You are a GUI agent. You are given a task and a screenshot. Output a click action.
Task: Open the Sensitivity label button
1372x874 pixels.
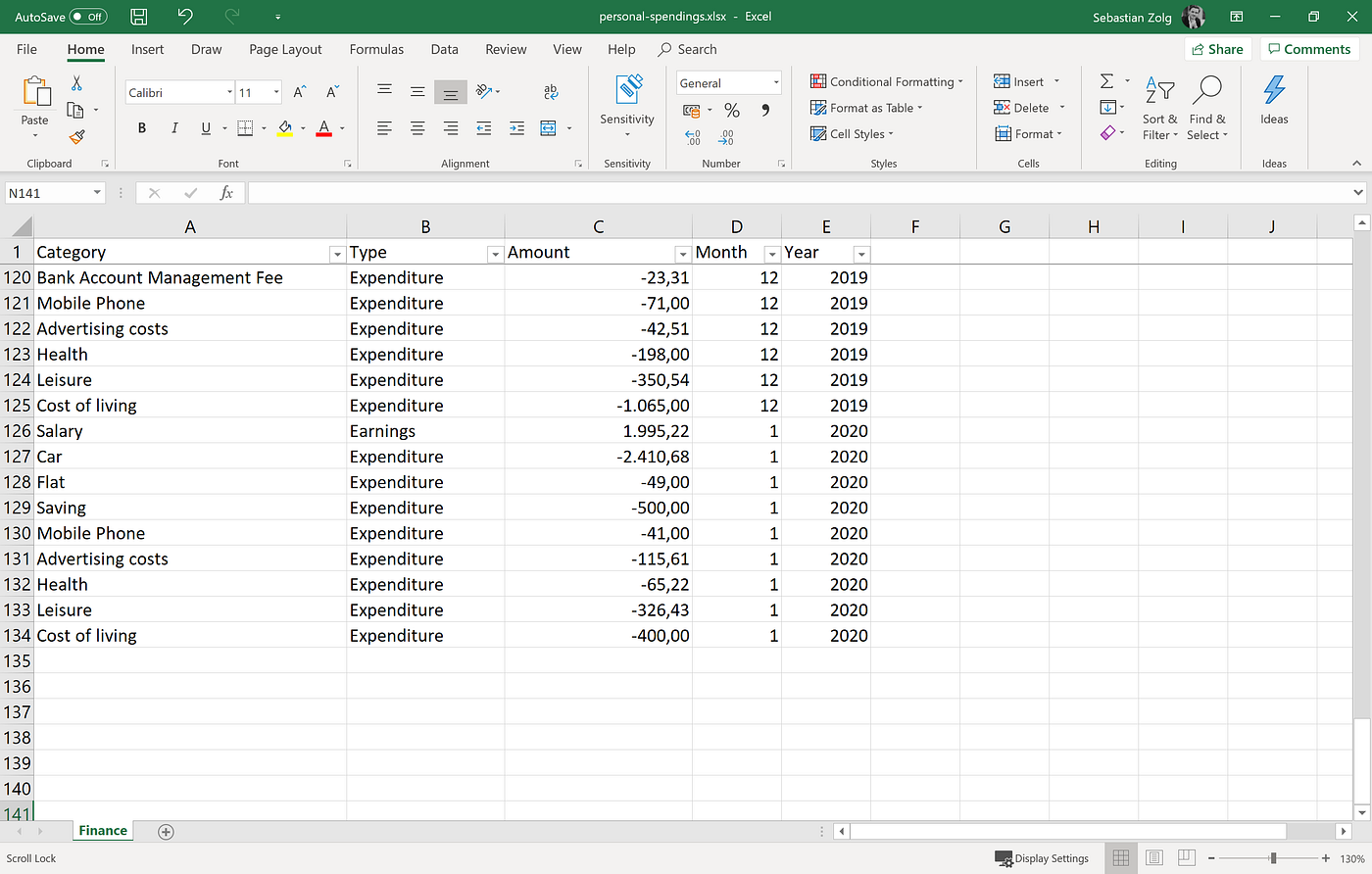[x=627, y=105]
